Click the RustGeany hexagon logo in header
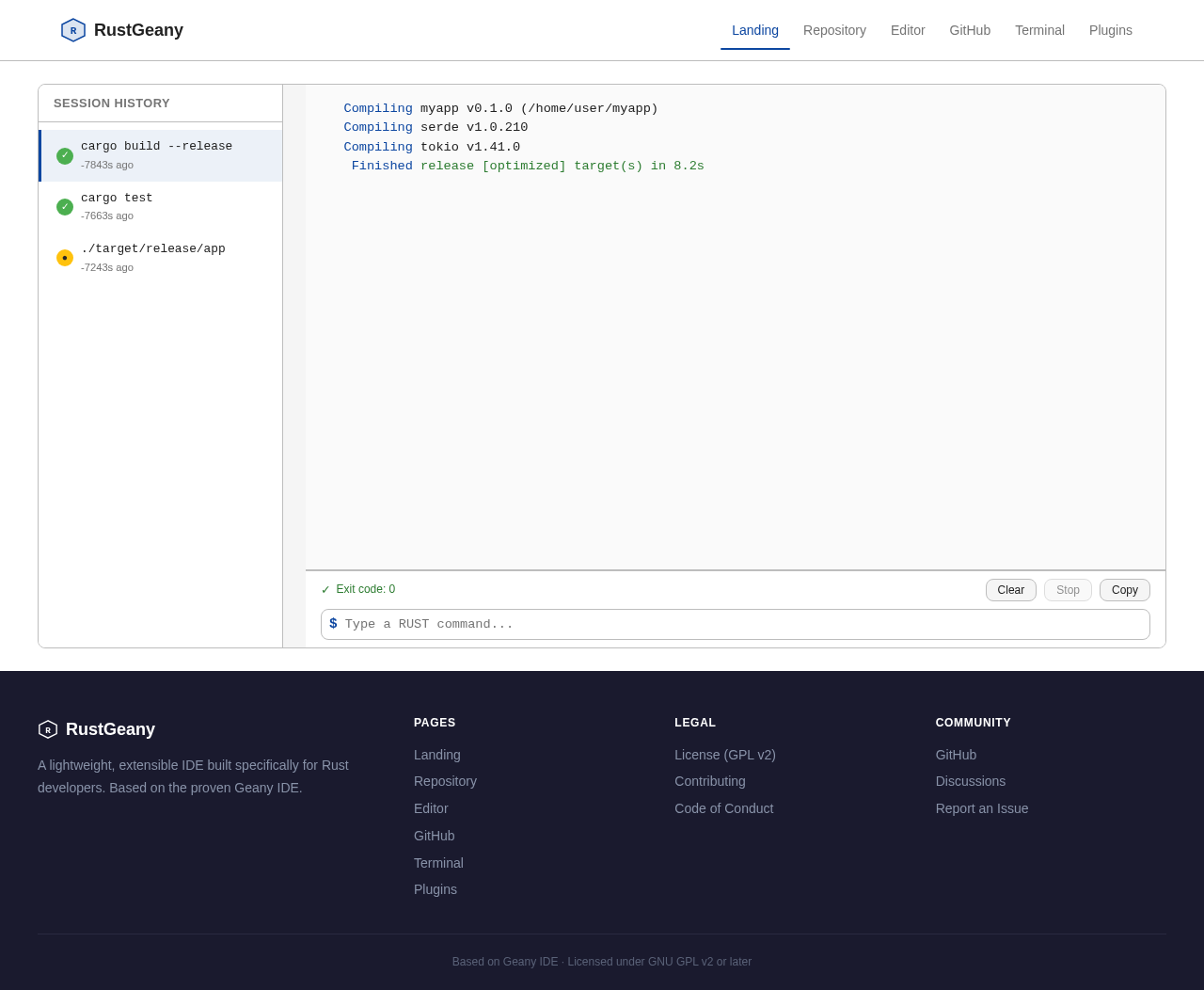This screenshot has width=1204, height=990. tap(73, 30)
